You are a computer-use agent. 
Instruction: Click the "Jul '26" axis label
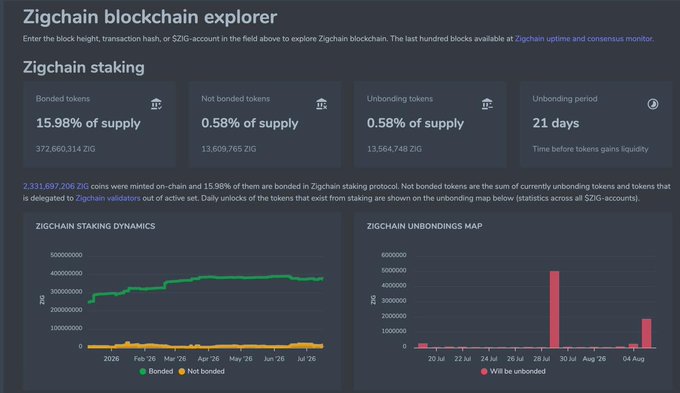[306, 359]
